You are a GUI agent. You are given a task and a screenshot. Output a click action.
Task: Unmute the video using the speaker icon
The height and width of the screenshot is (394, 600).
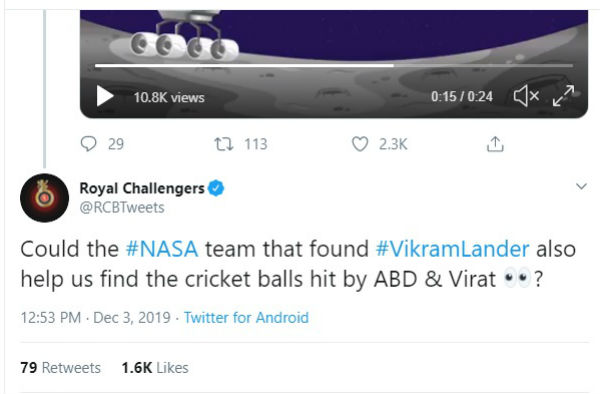point(526,96)
